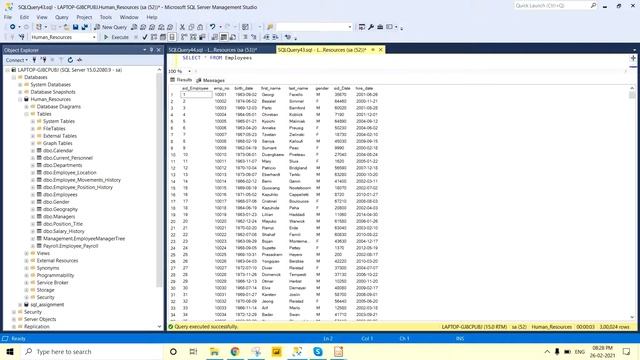640x360 pixels.
Task: Execute the current query
Action: (116, 37)
